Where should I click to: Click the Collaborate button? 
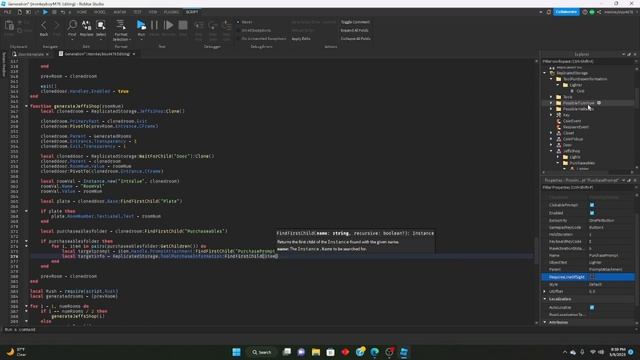[566, 12]
